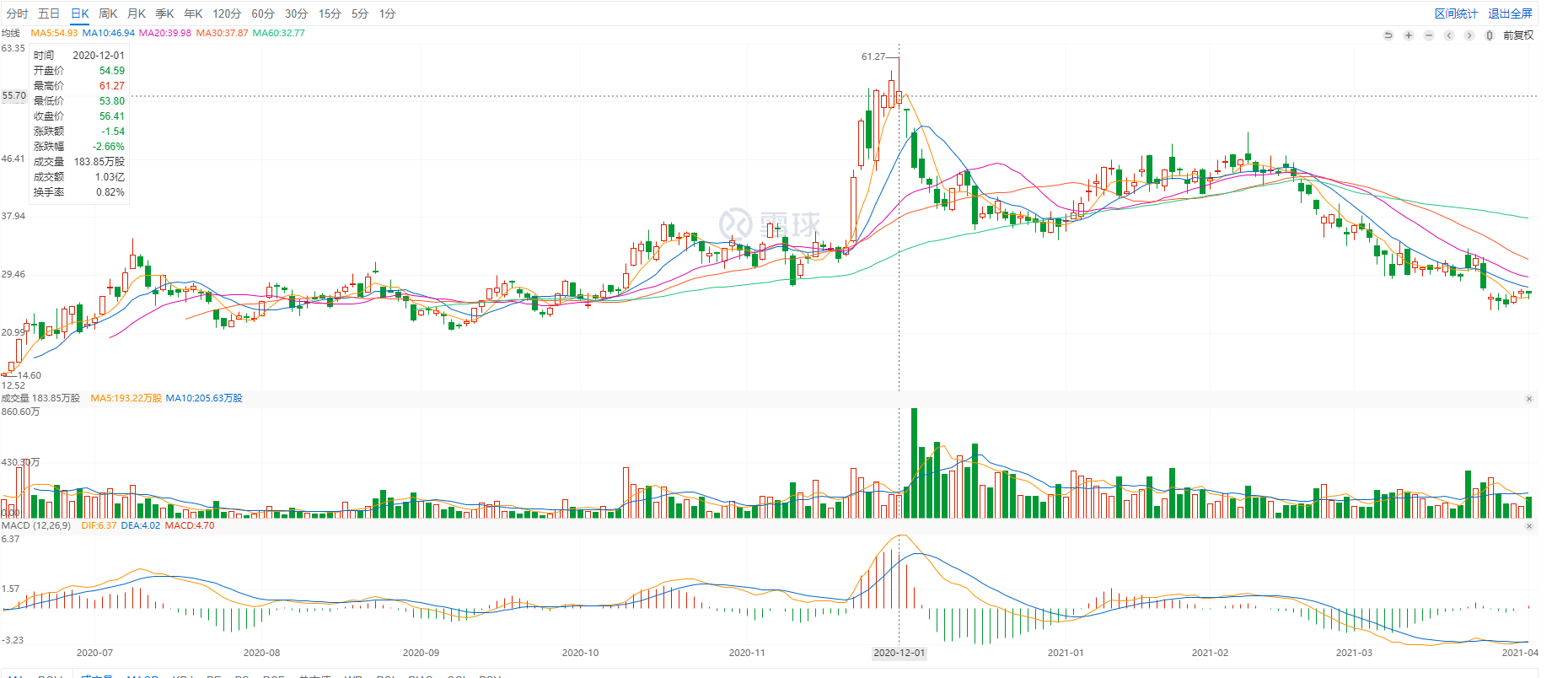
Task: Click the 最低价 53.80 row in tooltip
Action: click(x=79, y=101)
